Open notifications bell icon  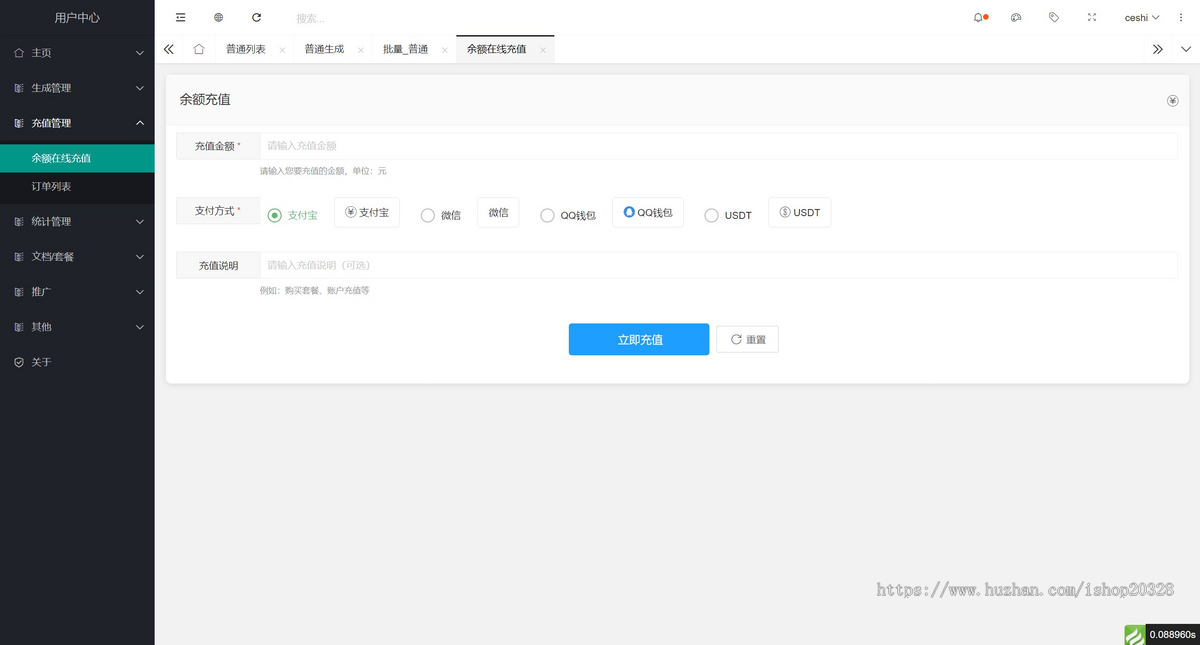pyautogui.click(x=980, y=17)
